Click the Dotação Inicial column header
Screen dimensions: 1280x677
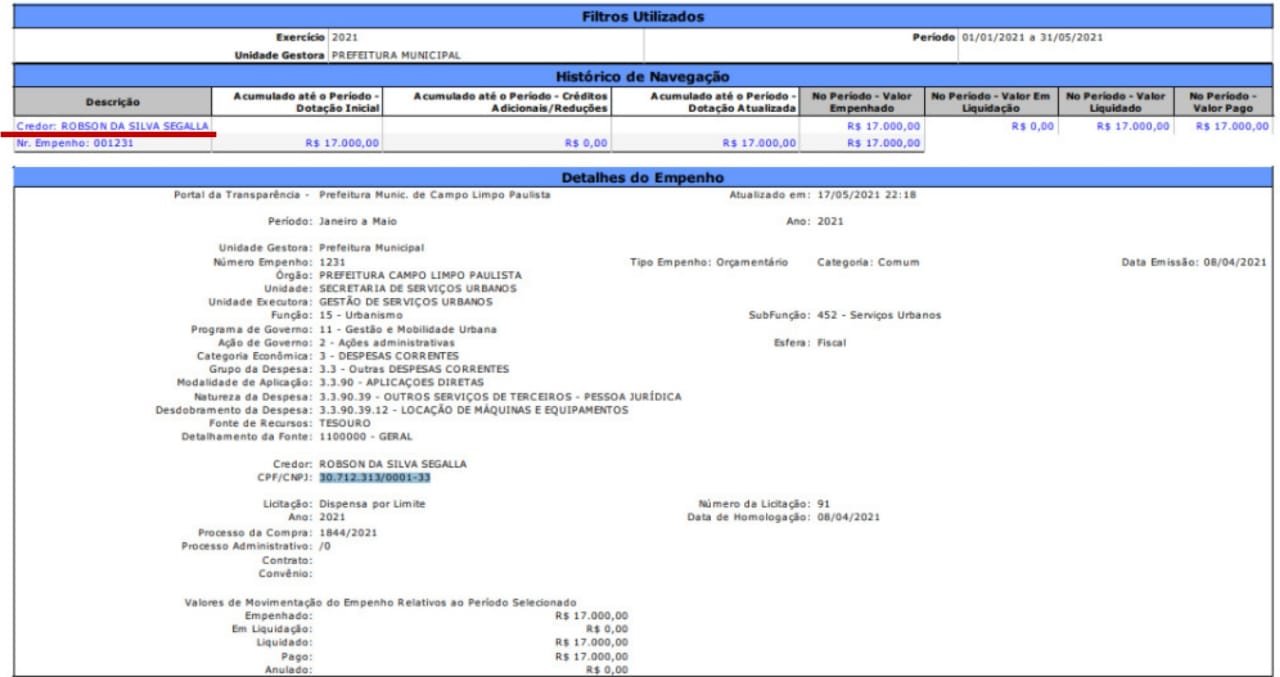(x=298, y=102)
